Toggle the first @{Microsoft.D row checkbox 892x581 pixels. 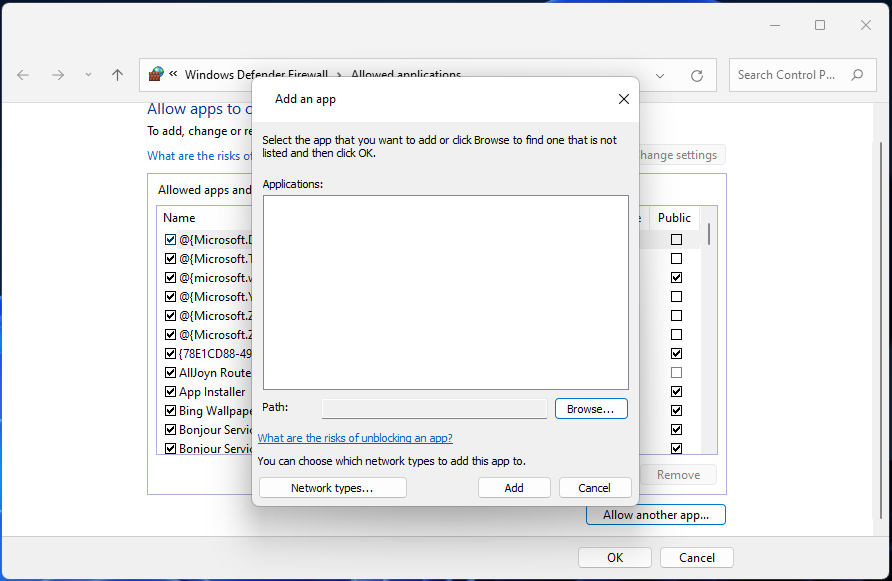pos(170,240)
